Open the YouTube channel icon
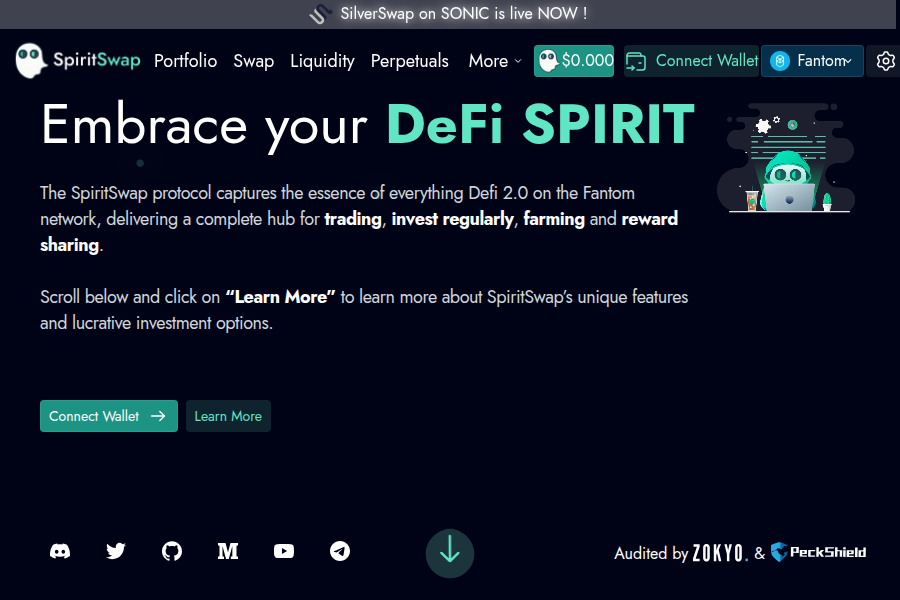This screenshot has width=900, height=600. (x=284, y=551)
